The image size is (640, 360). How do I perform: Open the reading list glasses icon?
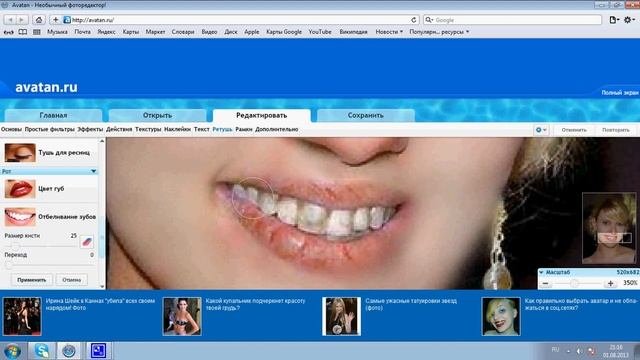click(9, 32)
